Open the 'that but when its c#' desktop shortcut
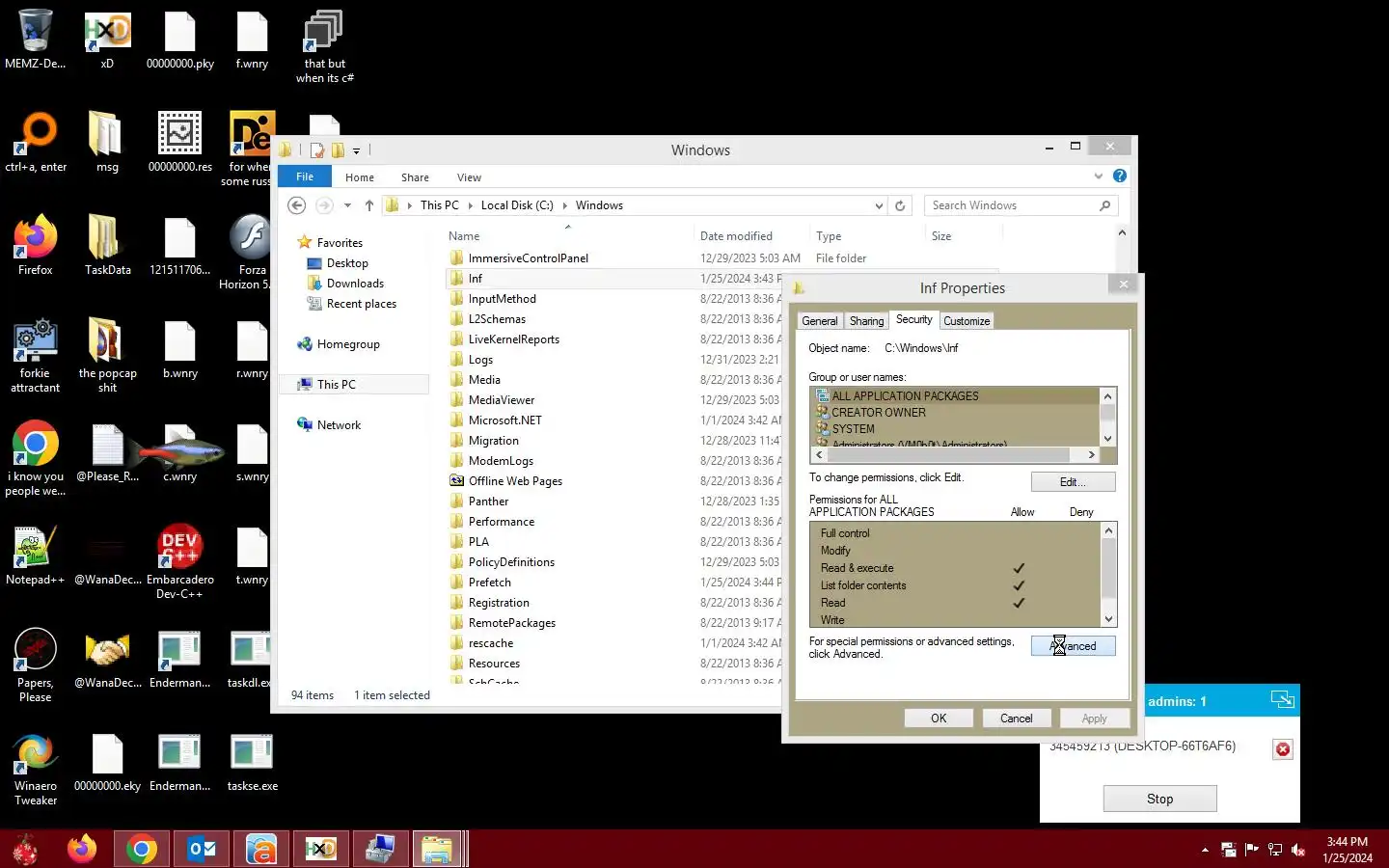 coord(324,46)
